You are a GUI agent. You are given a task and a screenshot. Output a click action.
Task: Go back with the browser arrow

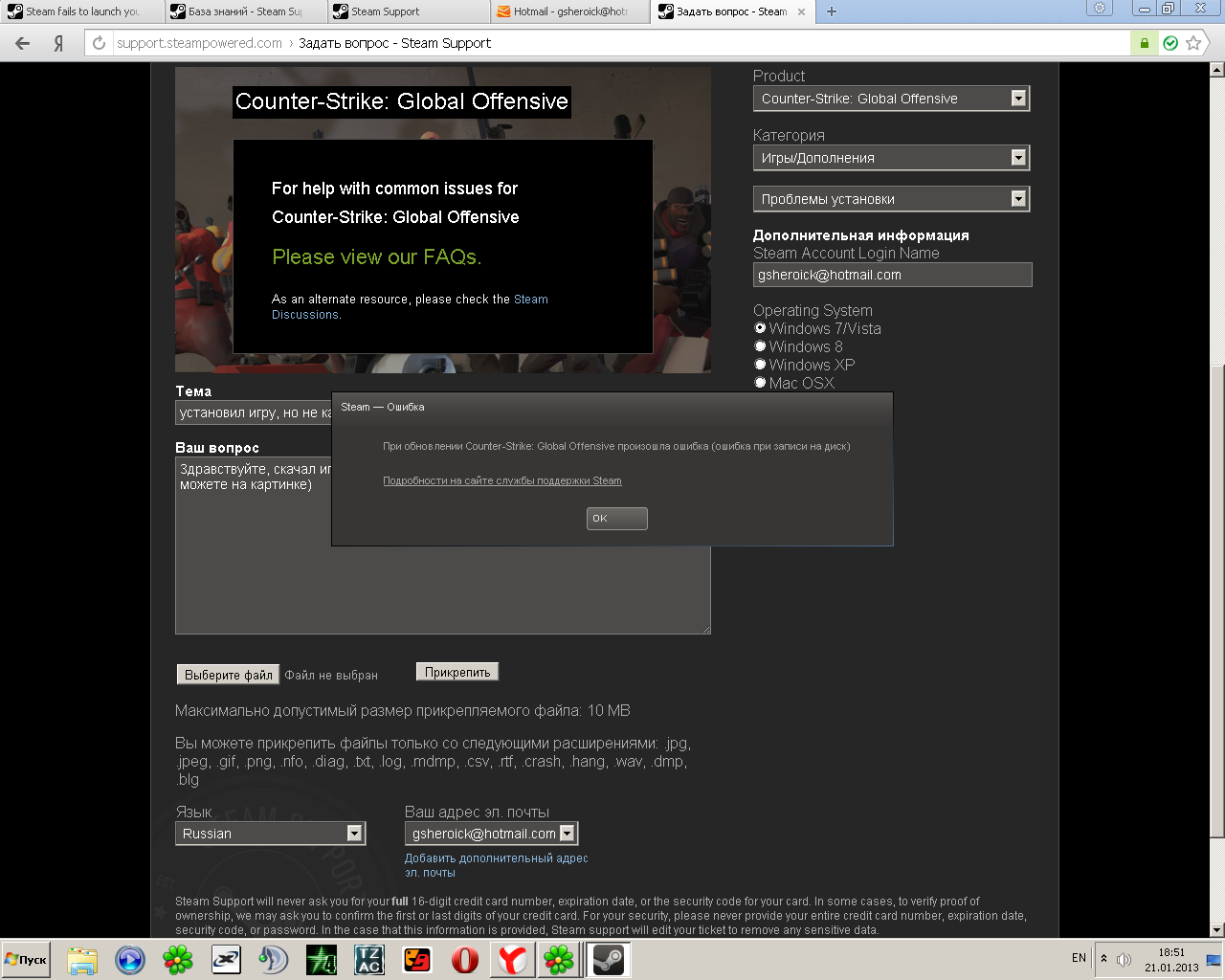[23, 43]
